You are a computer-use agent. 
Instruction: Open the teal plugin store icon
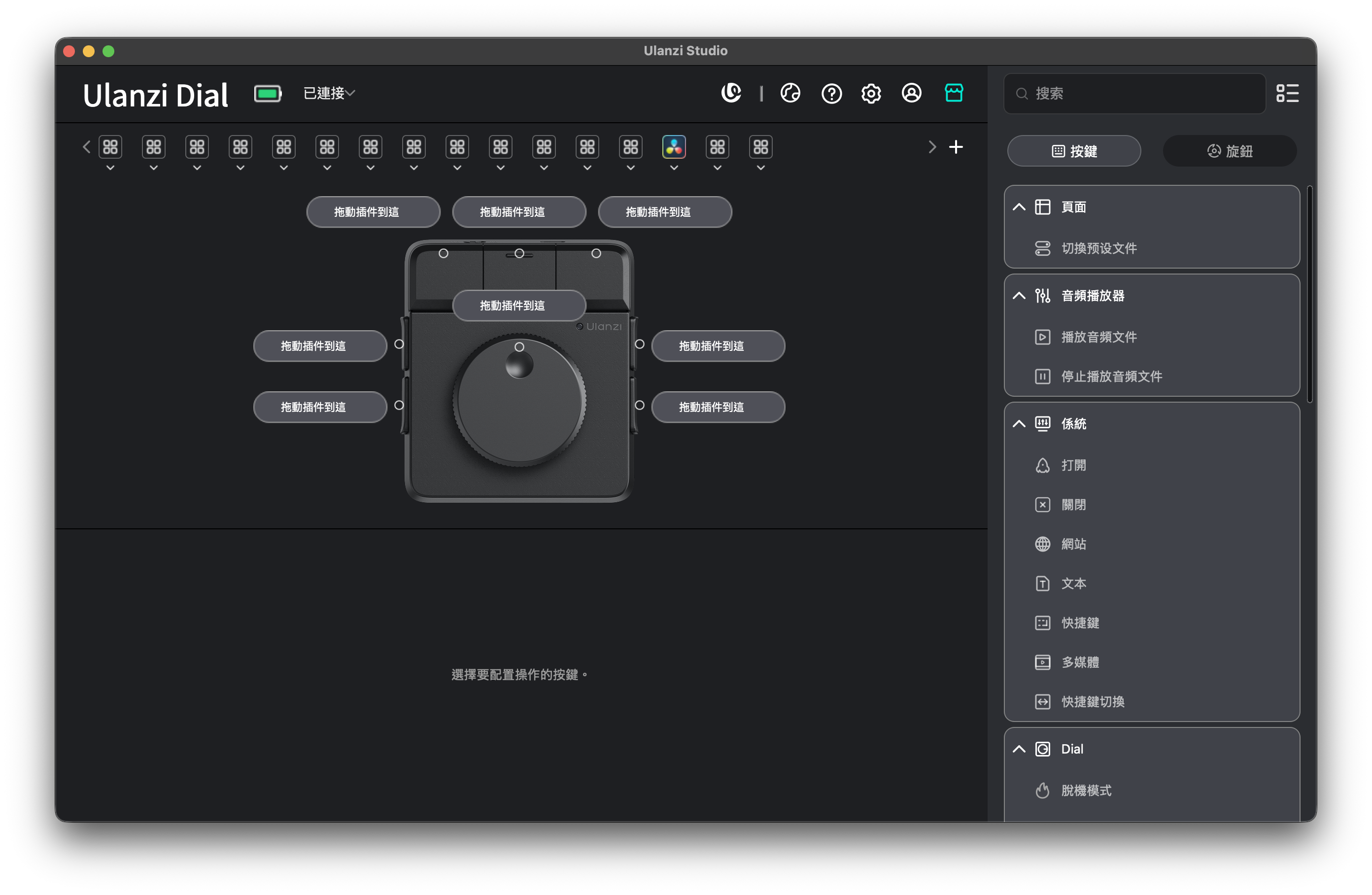pos(954,93)
